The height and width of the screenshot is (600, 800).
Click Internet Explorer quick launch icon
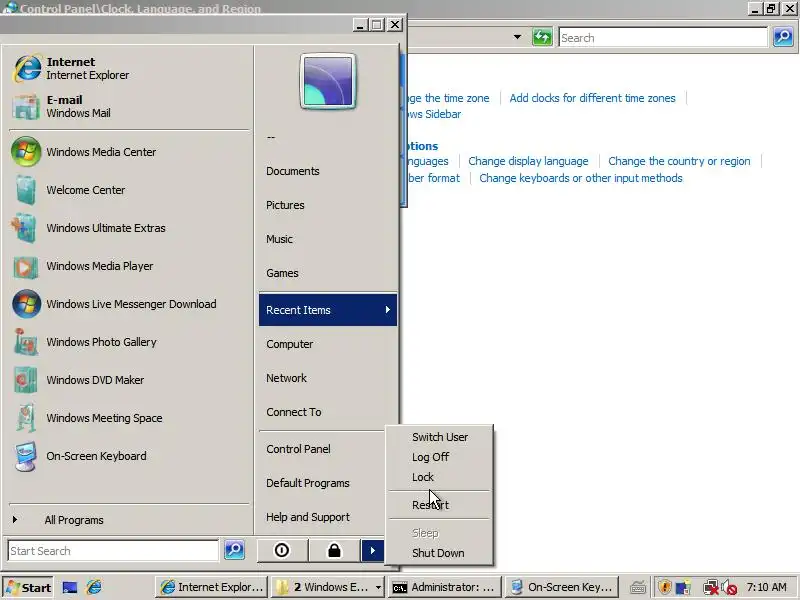(94, 587)
